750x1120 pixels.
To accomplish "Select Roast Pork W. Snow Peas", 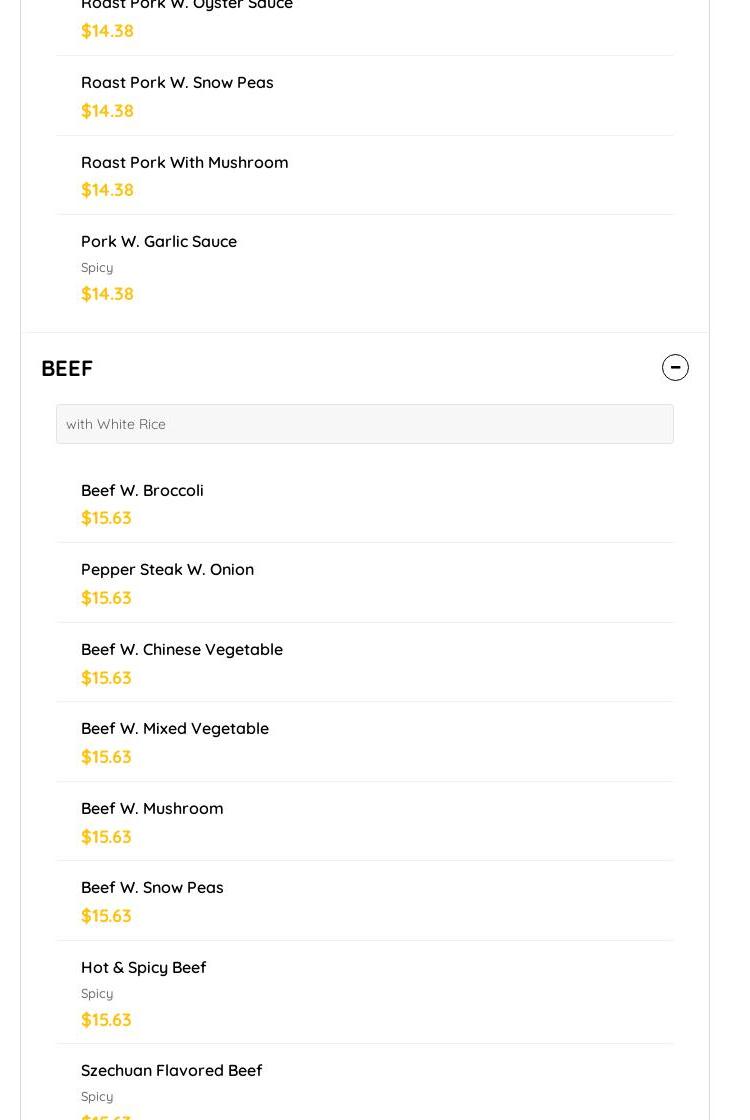I will click(177, 82).
